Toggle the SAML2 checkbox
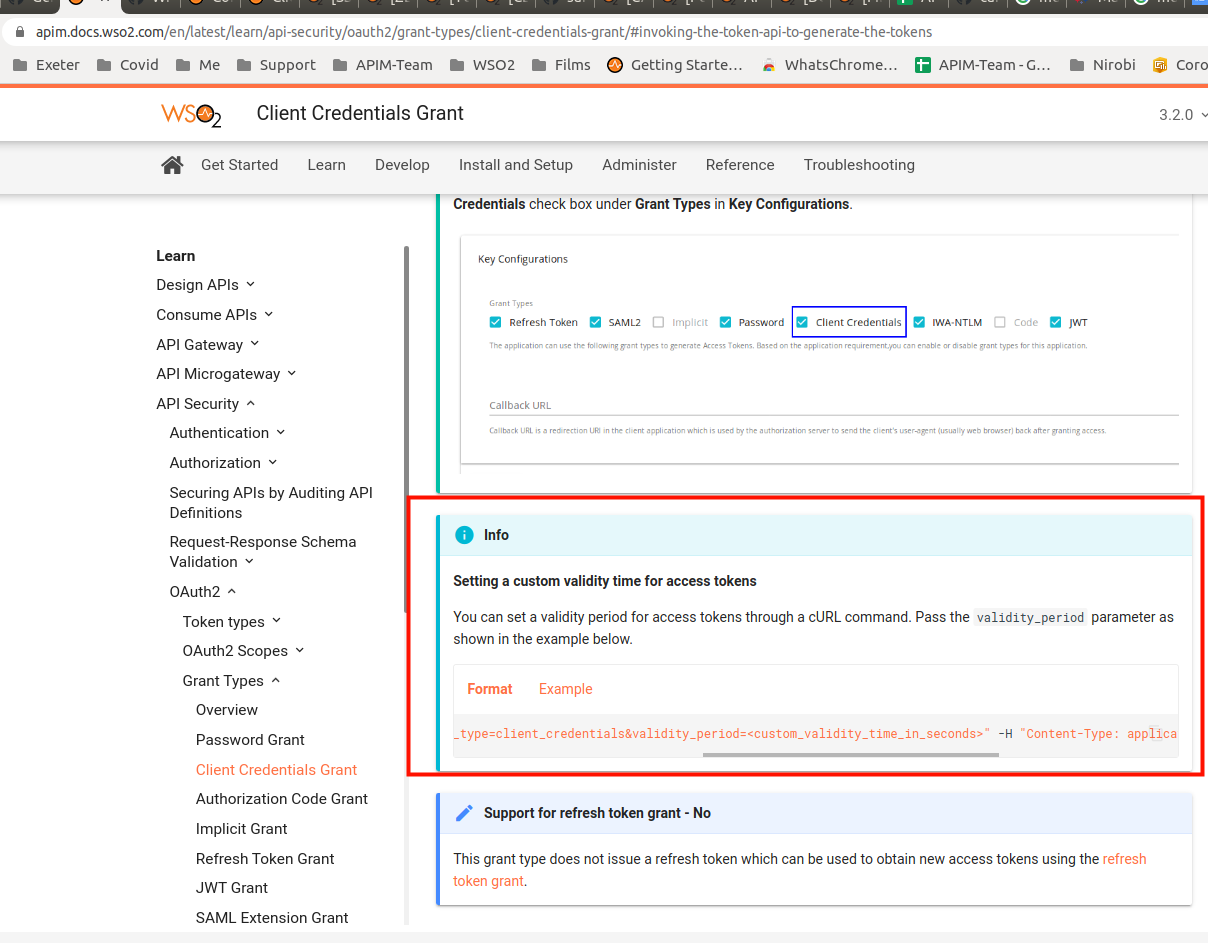The image size is (1208, 943). point(595,322)
